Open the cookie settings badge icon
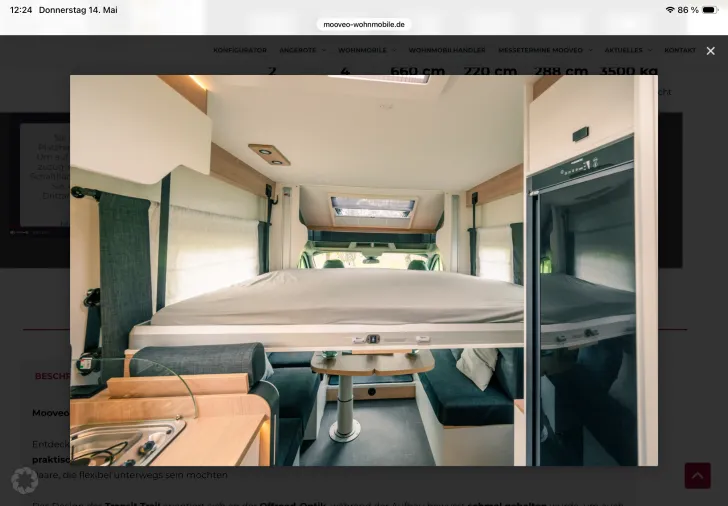 coord(25,480)
